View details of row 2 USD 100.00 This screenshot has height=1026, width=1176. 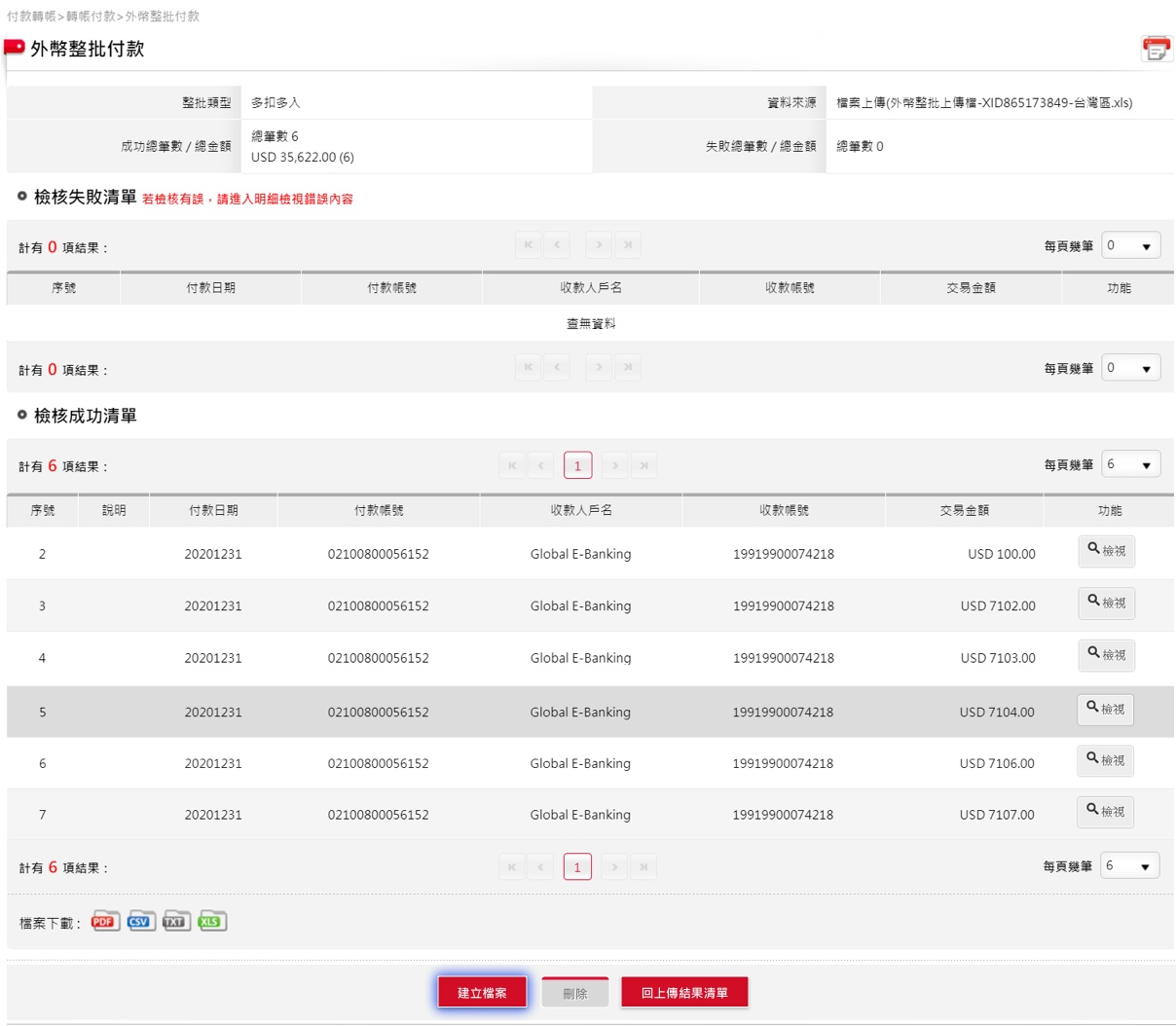point(1106,551)
